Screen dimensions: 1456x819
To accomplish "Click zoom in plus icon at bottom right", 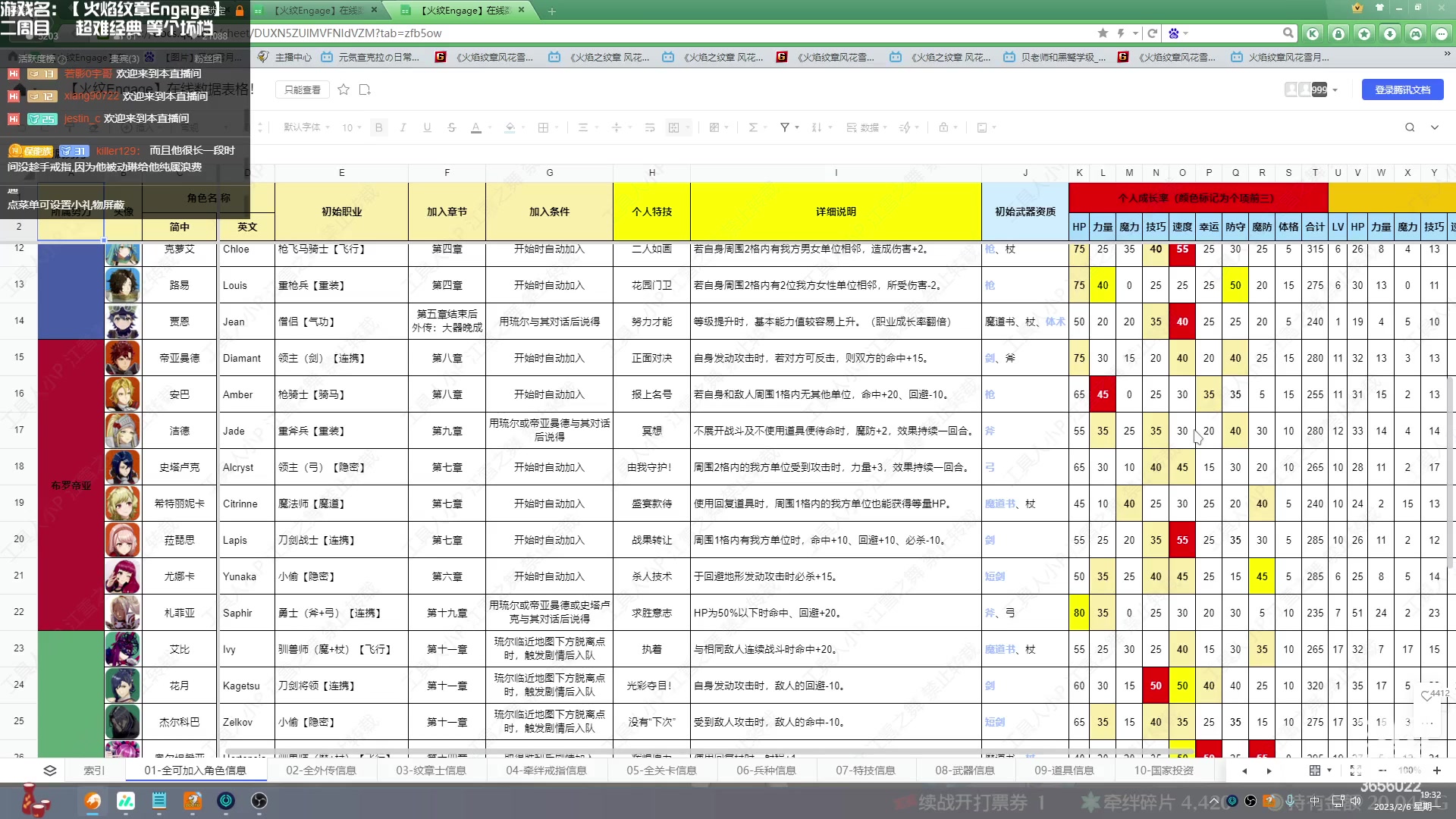I will coord(1436,770).
